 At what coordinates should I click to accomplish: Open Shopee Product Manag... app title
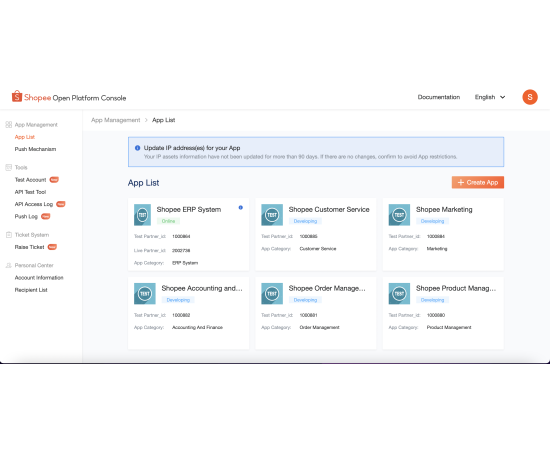pyautogui.click(x=456, y=288)
